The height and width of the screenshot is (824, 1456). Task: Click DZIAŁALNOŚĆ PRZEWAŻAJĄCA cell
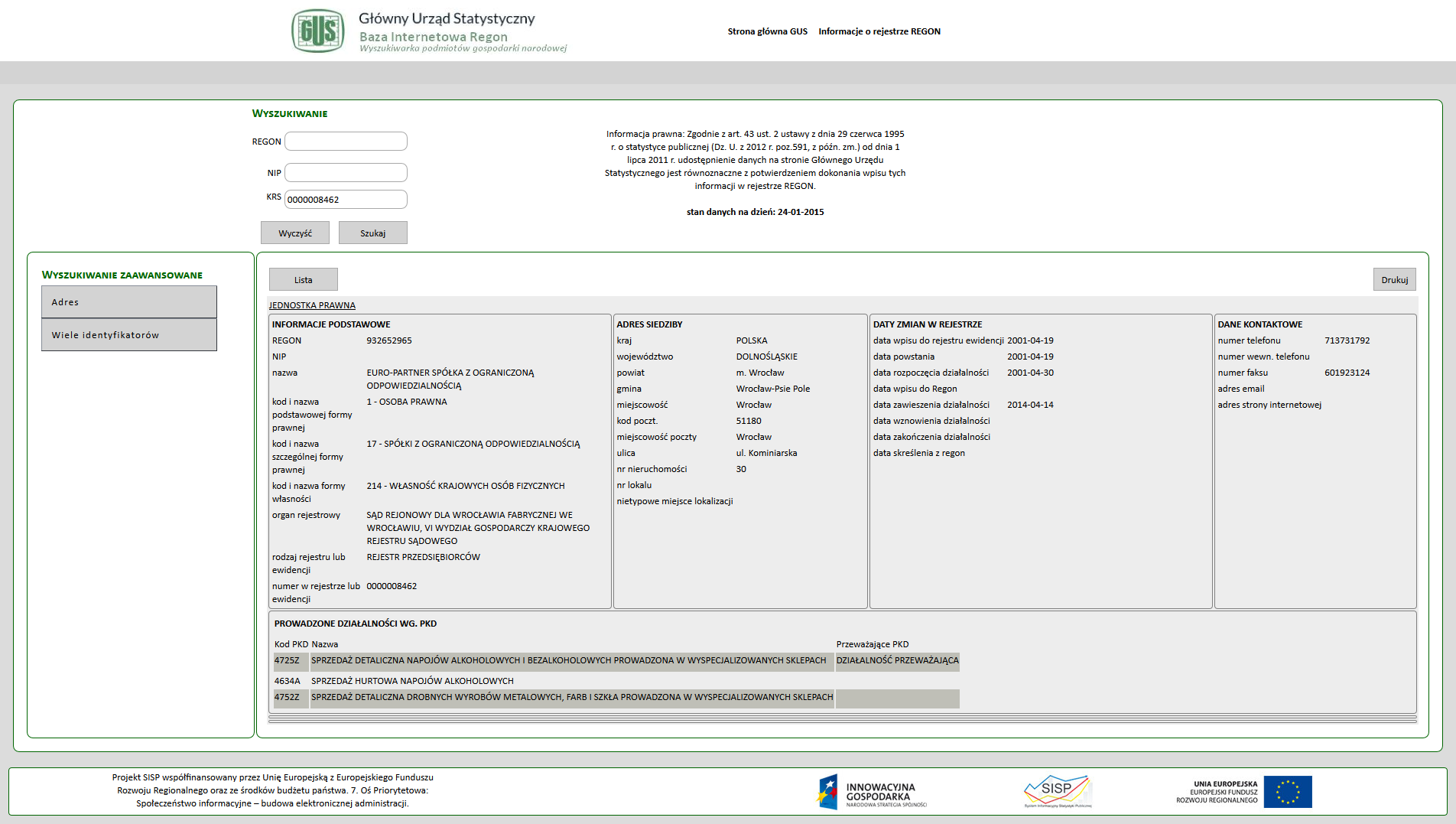click(x=897, y=660)
